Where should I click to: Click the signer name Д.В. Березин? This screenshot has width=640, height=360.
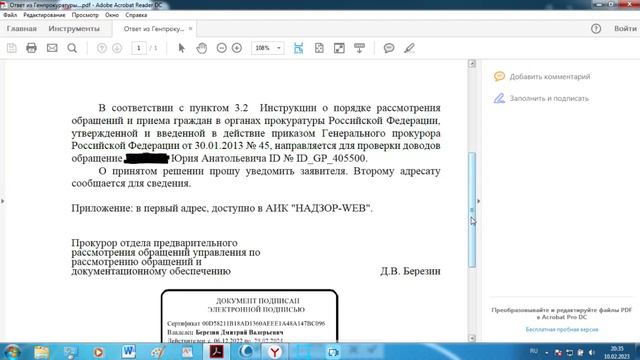click(410, 271)
